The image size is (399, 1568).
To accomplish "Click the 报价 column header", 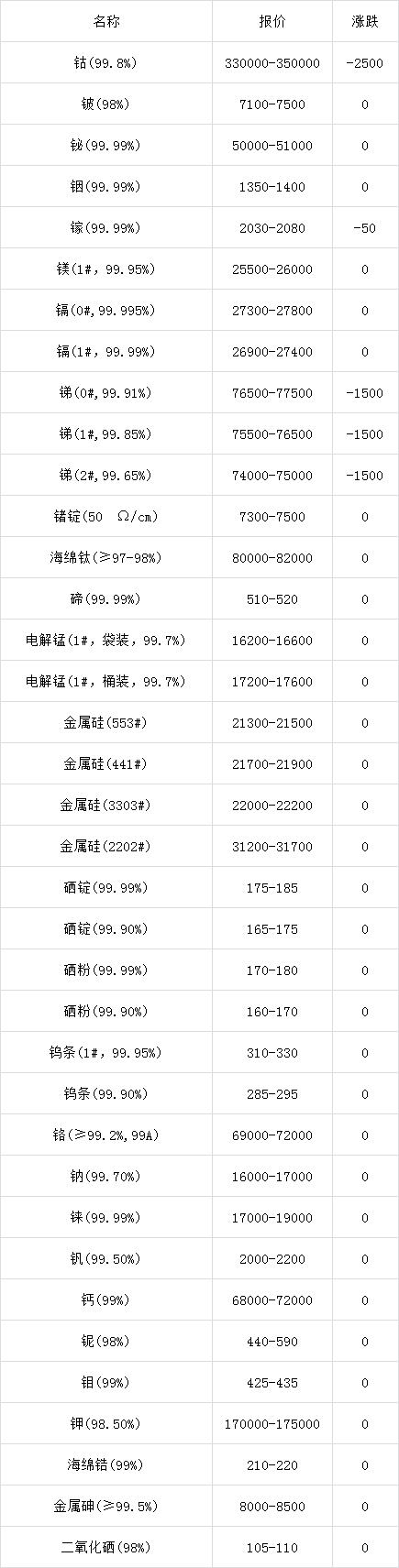I will 272,22.
